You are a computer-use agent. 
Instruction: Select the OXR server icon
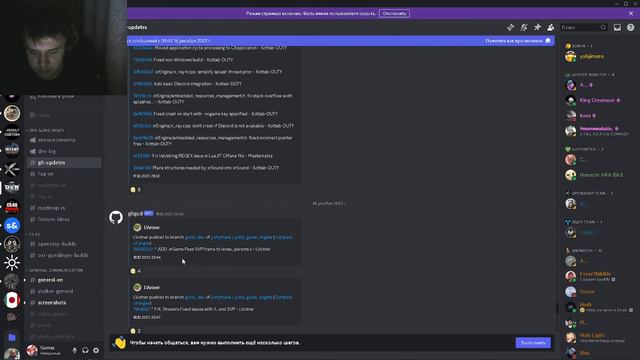tap(12, 188)
